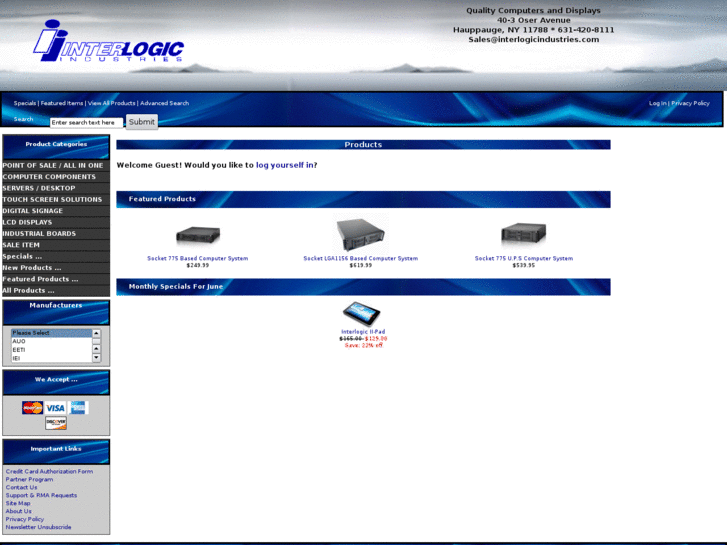
Task: Open Credit Card Authorization Form link
Action: click(x=49, y=471)
